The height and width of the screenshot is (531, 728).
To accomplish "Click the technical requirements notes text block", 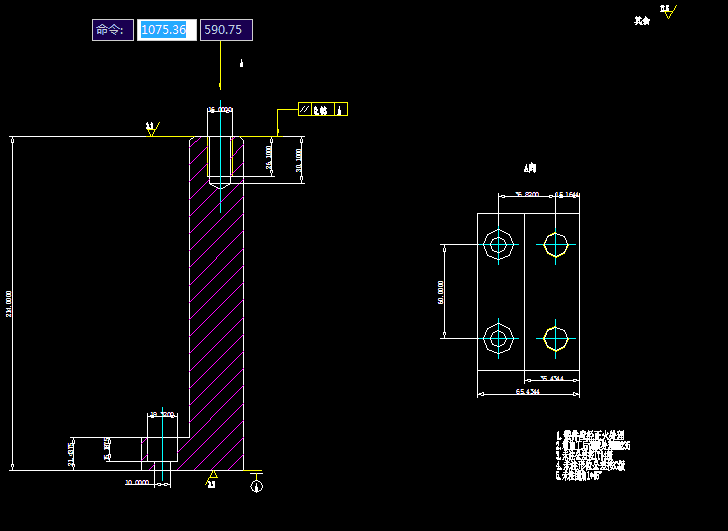I will click(593, 455).
